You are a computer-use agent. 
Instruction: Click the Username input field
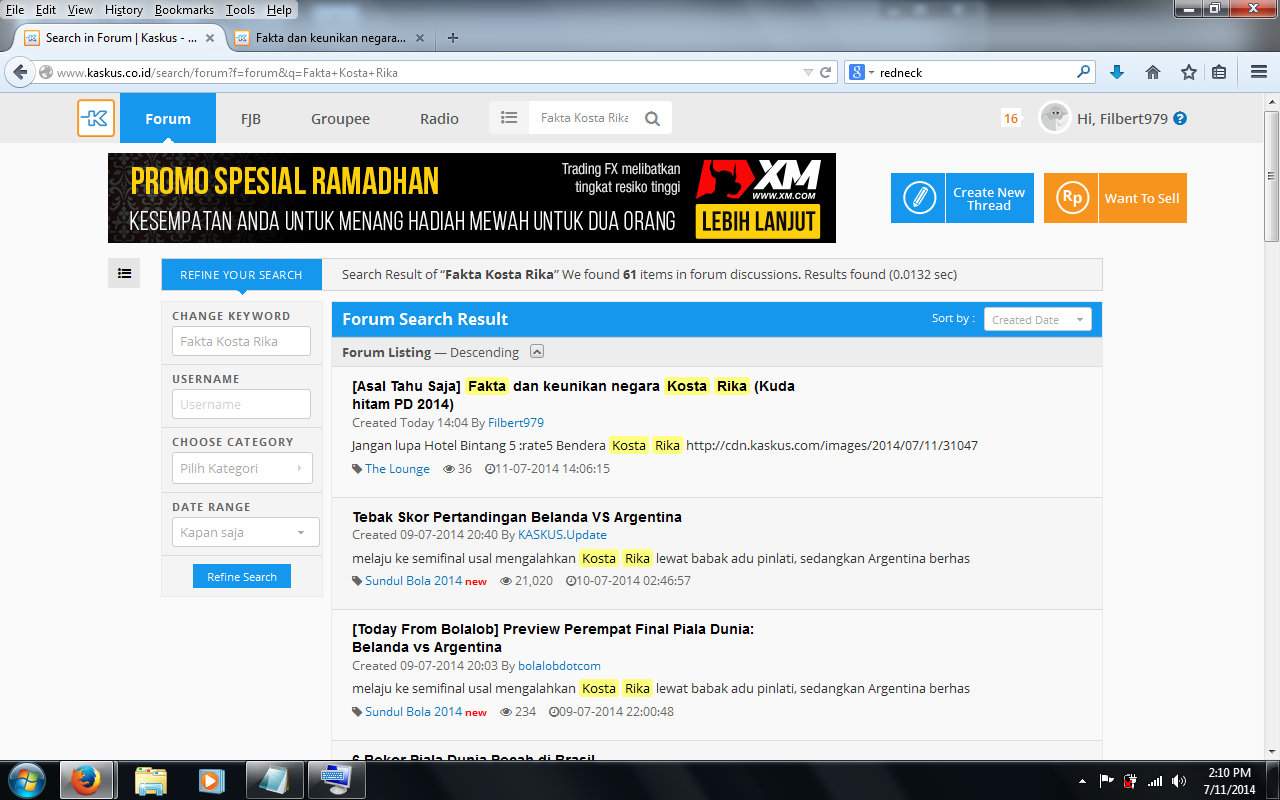pos(241,404)
